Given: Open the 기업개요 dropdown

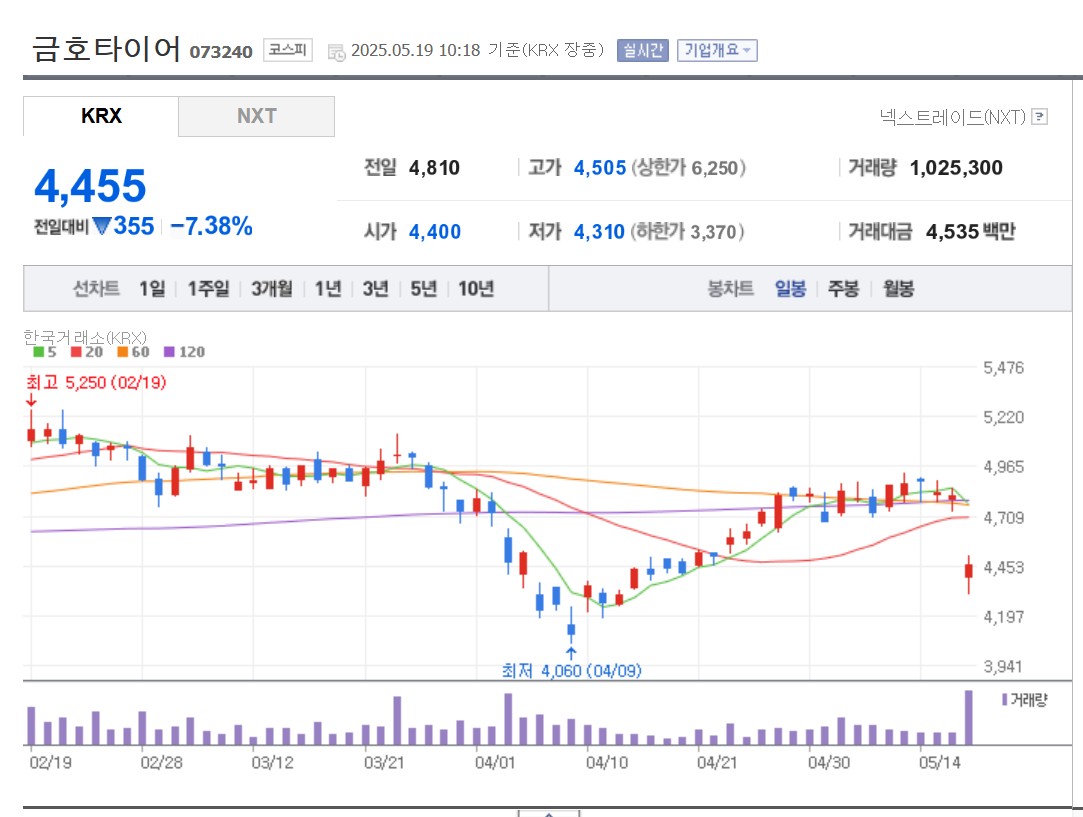Looking at the screenshot, I should click(x=717, y=50).
